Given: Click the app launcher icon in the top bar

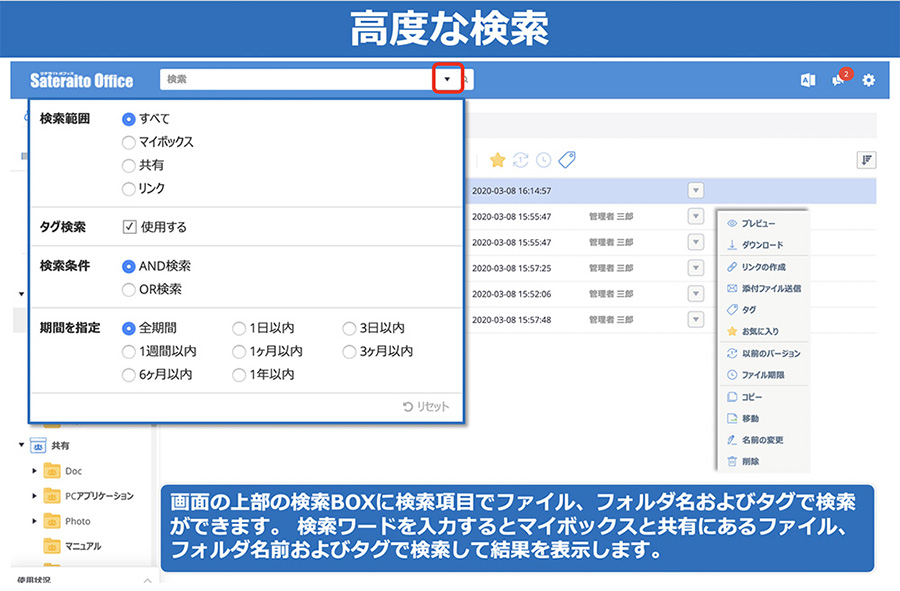Looking at the screenshot, I should click(808, 80).
